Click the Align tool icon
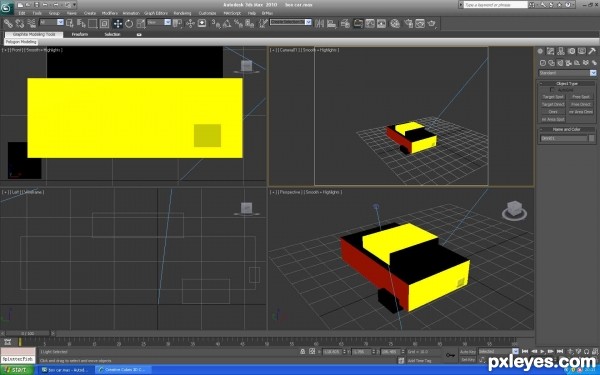600x375 pixels. click(331, 24)
